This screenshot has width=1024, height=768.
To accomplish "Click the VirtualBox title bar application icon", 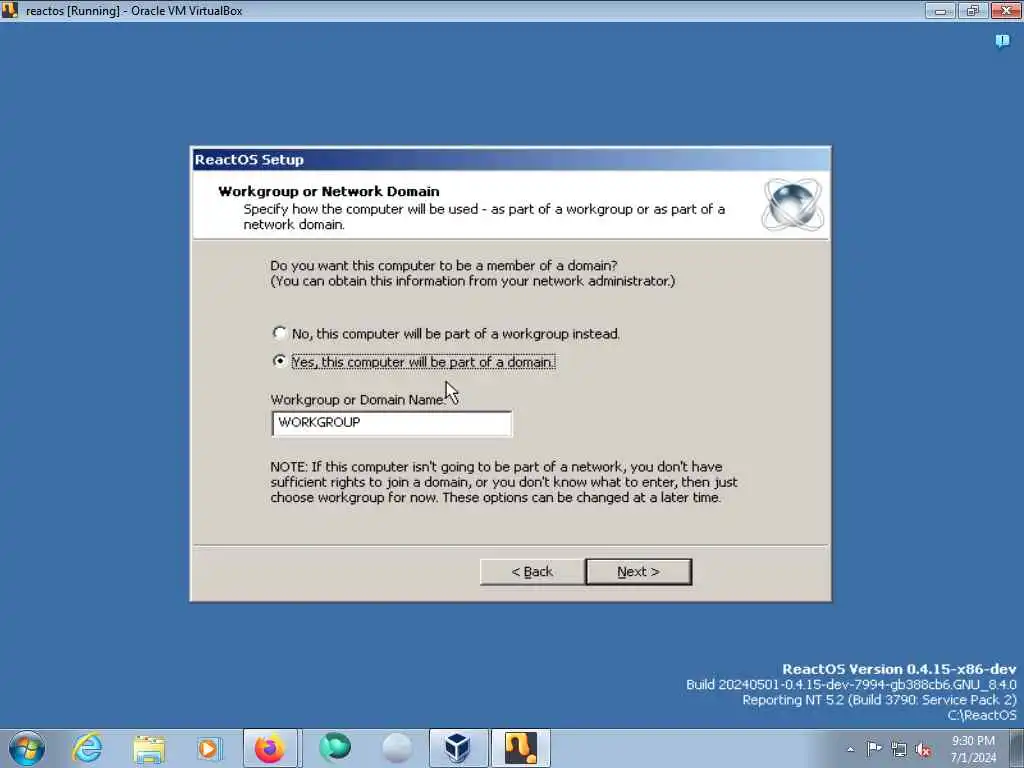I will pos(9,10).
